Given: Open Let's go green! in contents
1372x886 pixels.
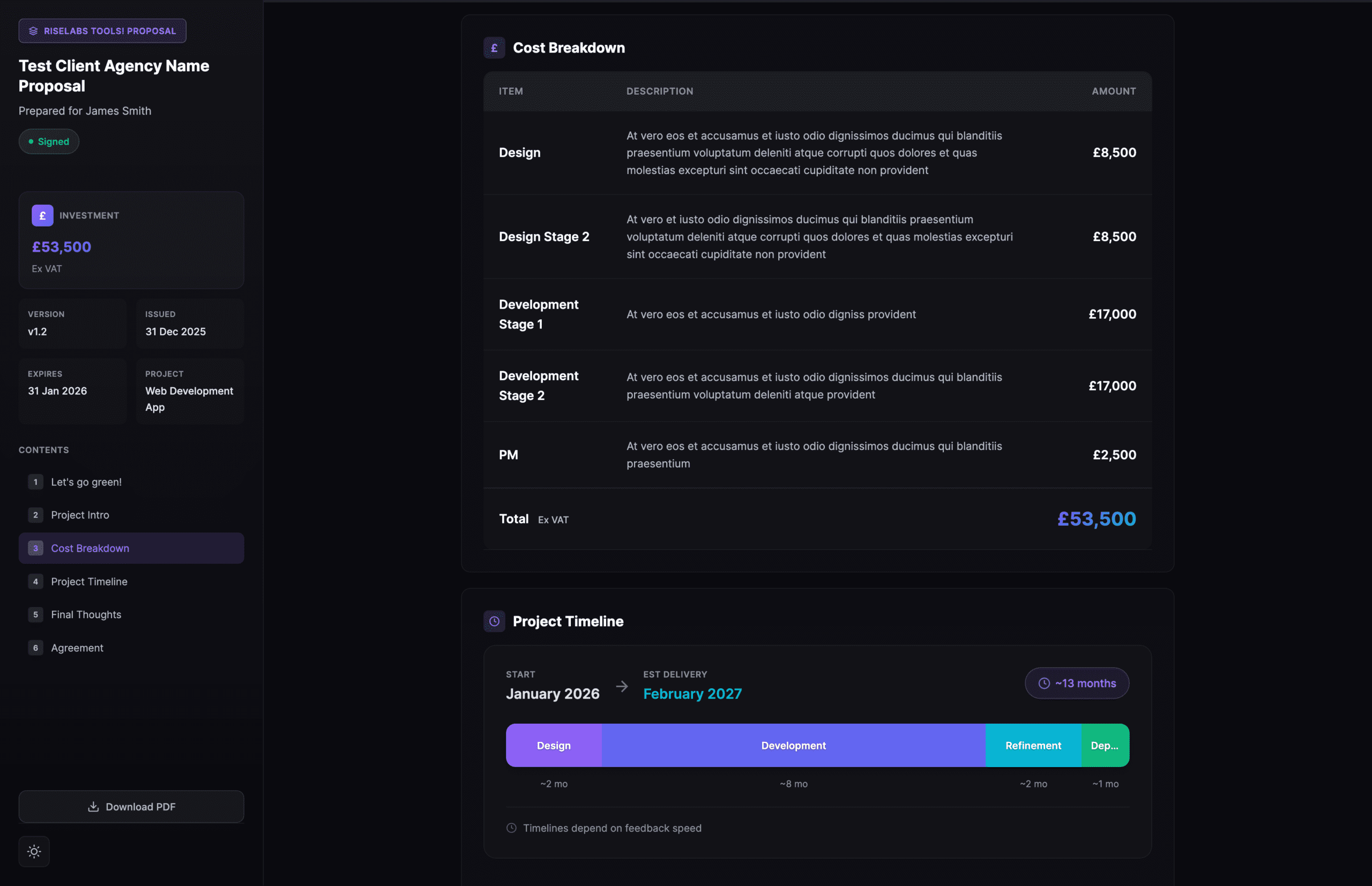Looking at the screenshot, I should 86,482.
